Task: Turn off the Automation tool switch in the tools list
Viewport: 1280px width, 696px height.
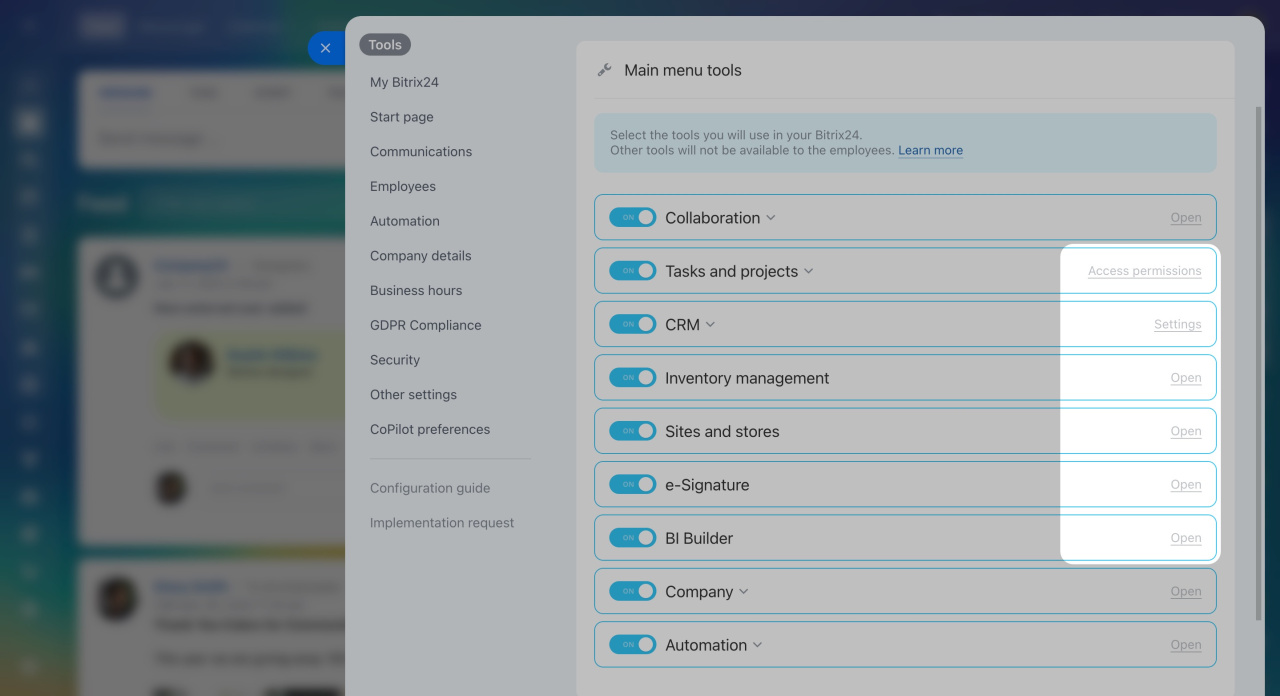Action: coord(633,644)
